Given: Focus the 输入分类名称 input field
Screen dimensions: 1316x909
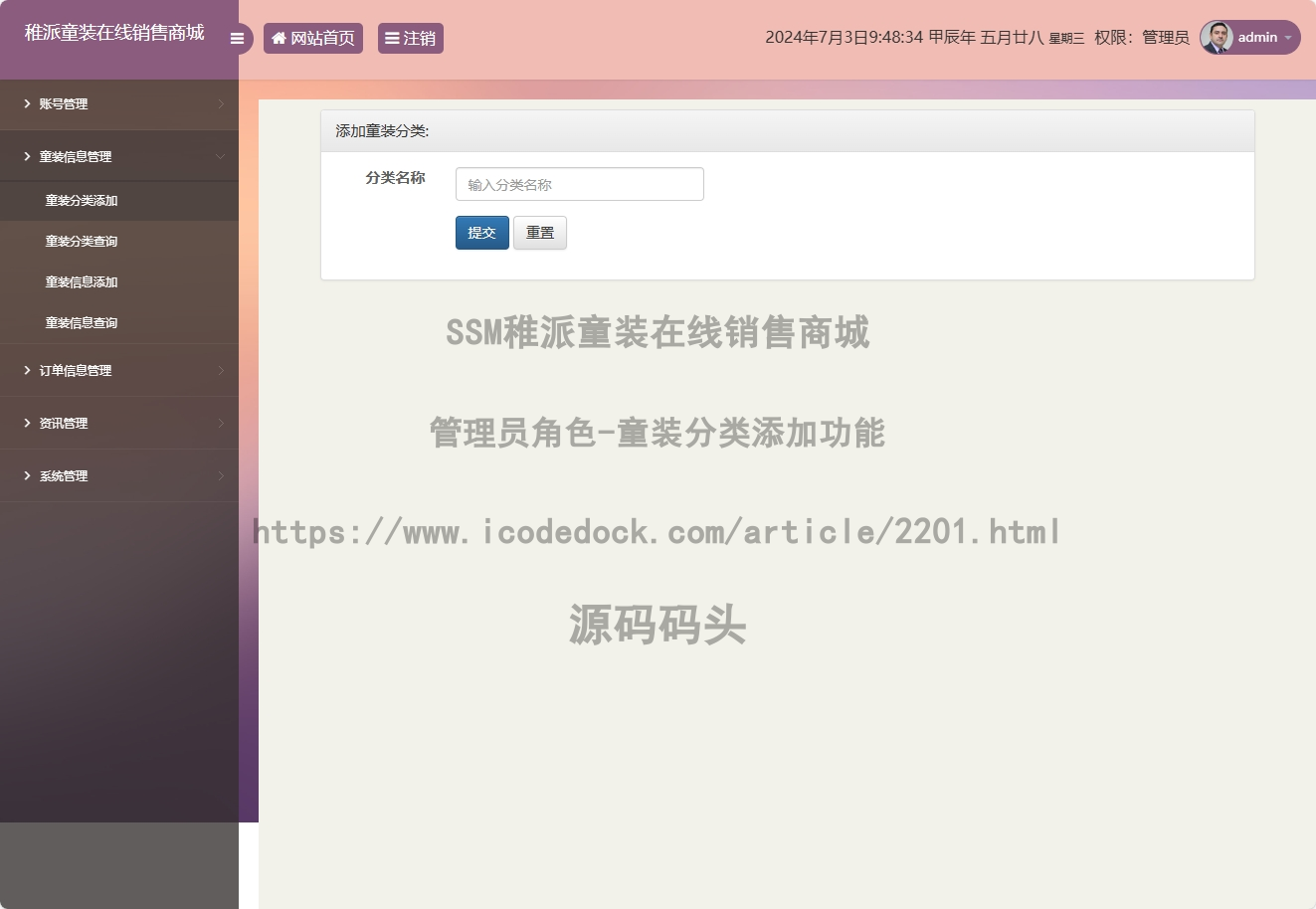Looking at the screenshot, I should (580, 184).
